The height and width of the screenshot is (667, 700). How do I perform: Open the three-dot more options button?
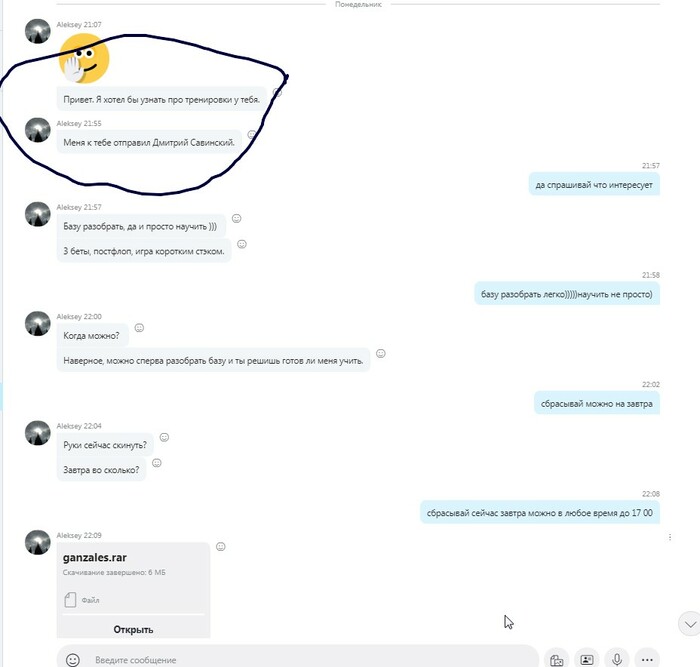pos(647,659)
